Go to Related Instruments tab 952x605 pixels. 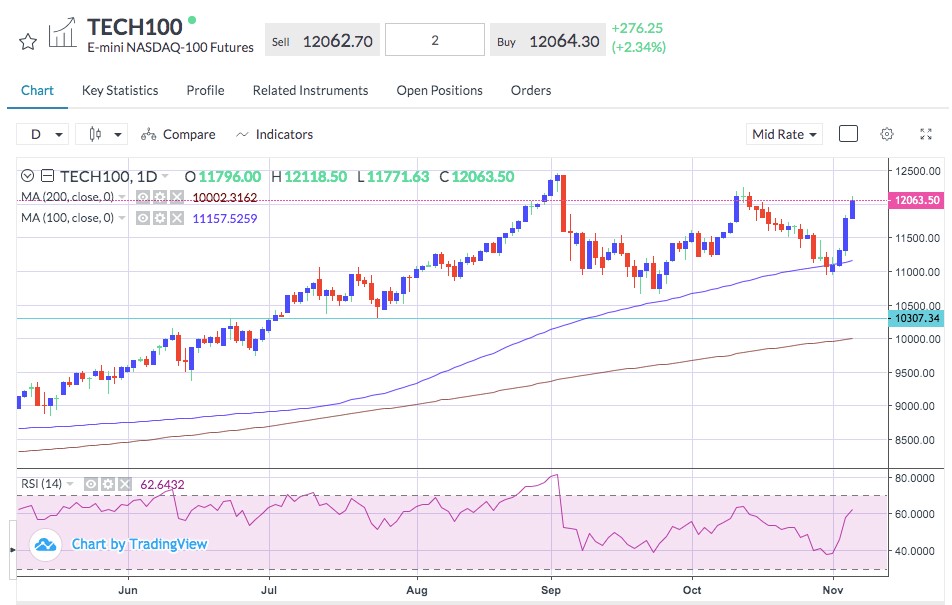click(310, 91)
